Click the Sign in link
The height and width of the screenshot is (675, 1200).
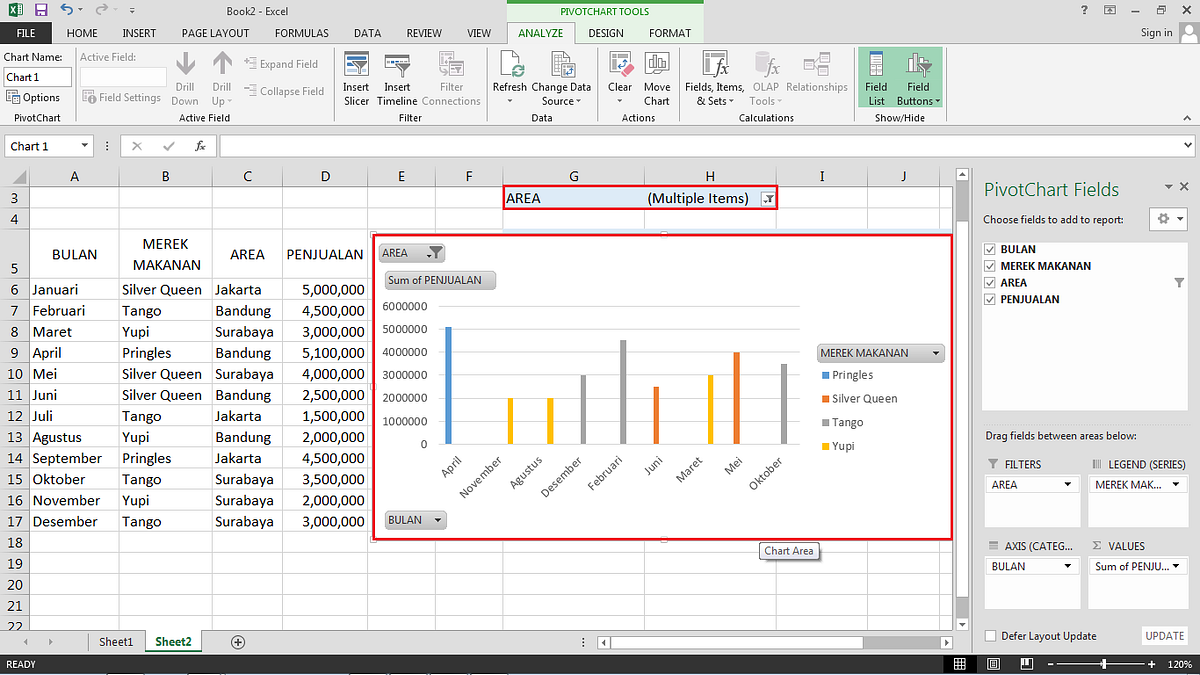1156,32
